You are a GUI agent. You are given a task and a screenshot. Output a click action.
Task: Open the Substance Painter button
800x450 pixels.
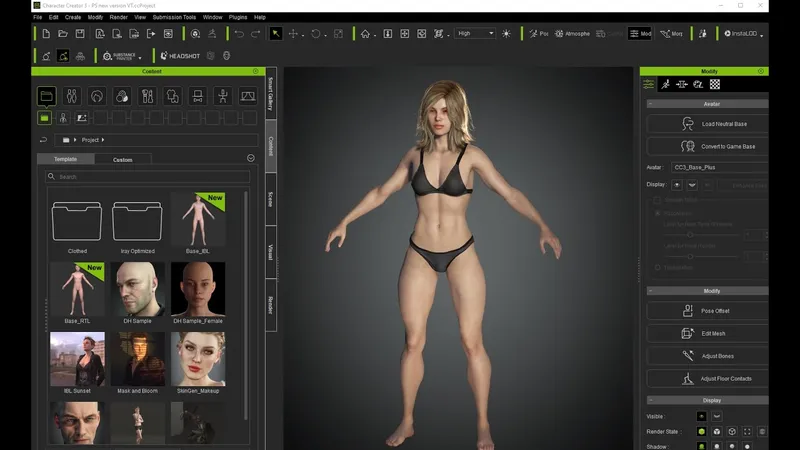[119, 56]
